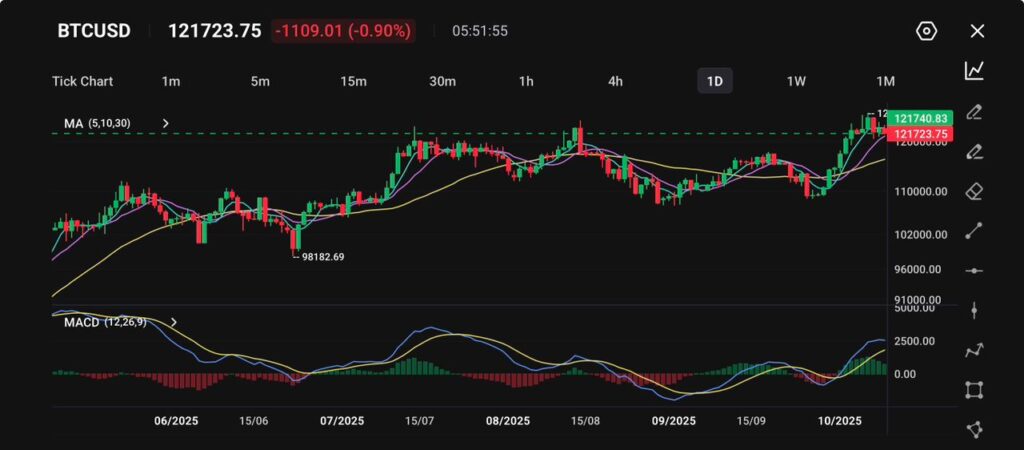The width and height of the screenshot is (1024, 450).
Task: Select the triangle node shape tool
Action: (974, 429)
